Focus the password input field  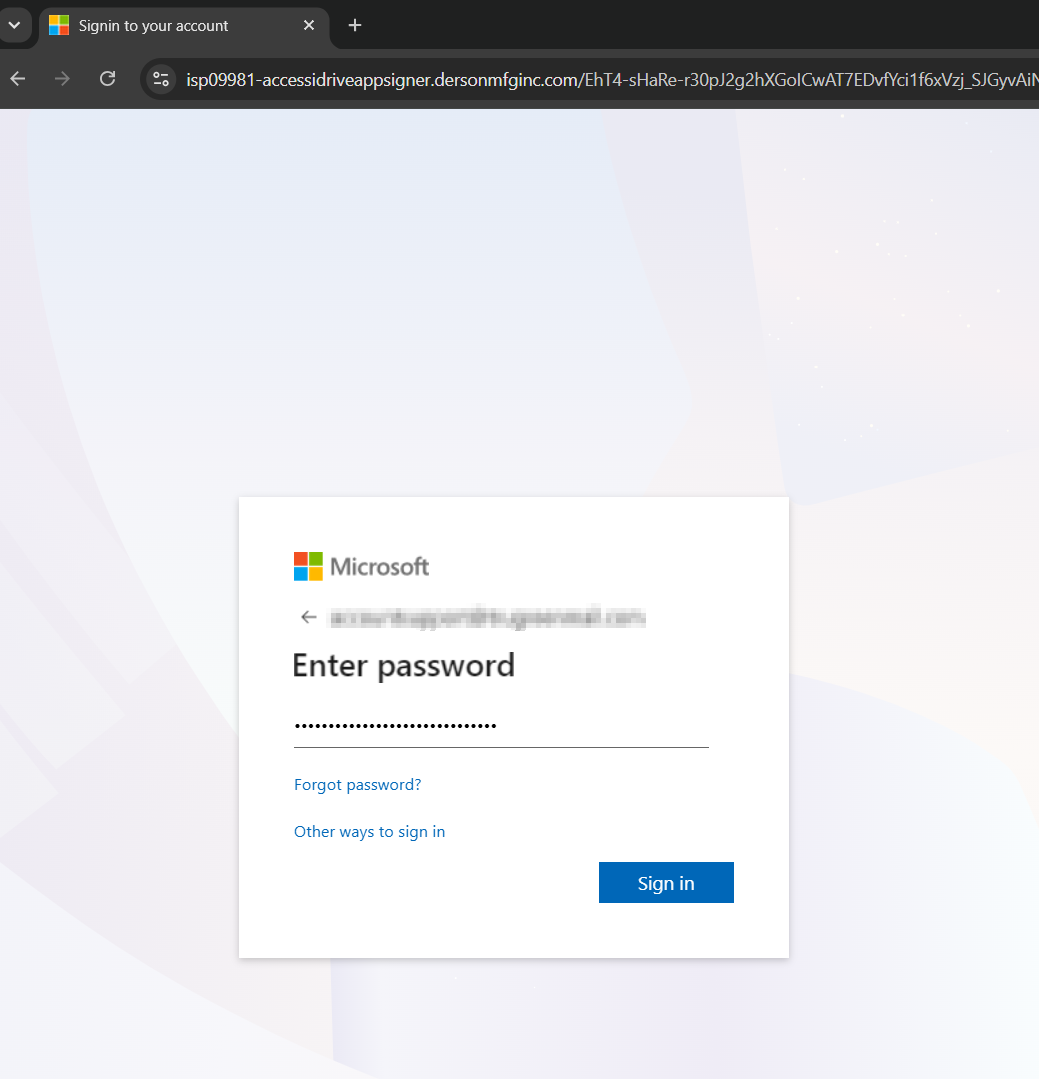pyautogui.click(x=501, y=726)
